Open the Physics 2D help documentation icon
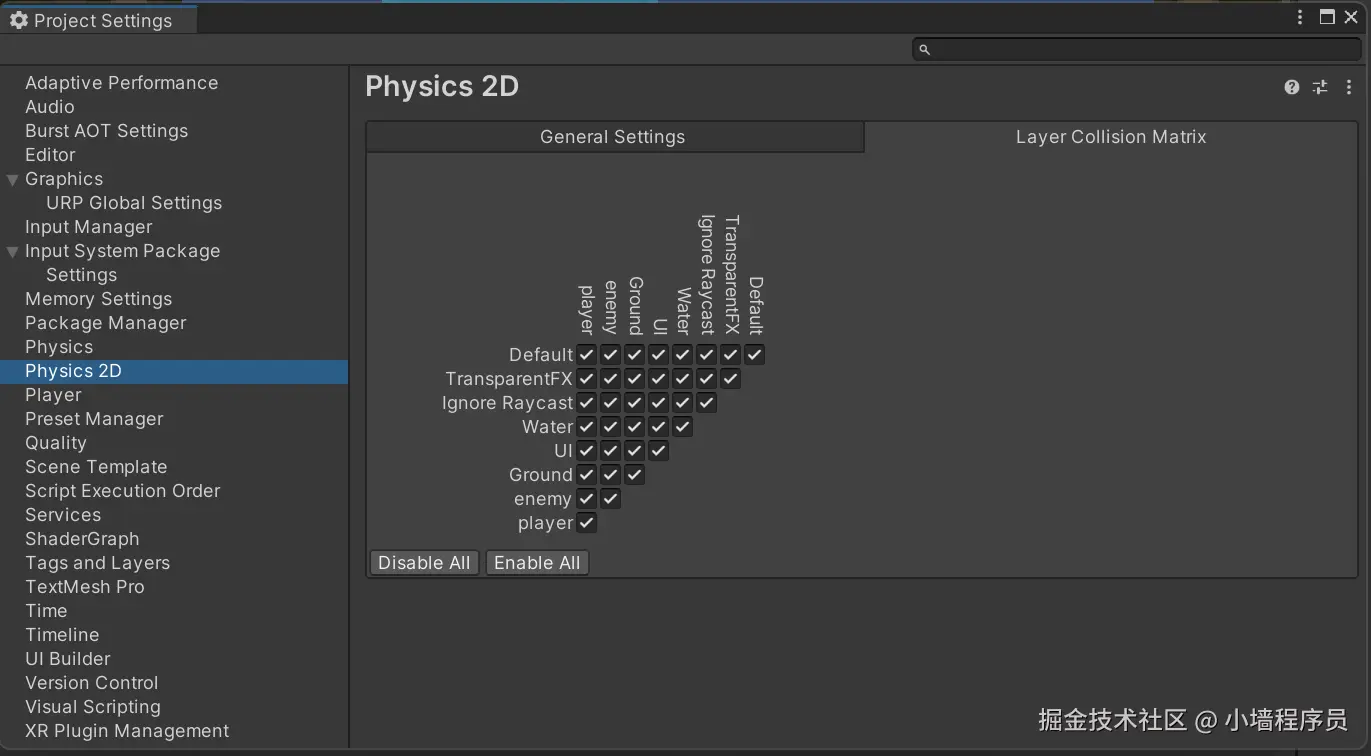1371x756 pixels. click(1292, 87)
